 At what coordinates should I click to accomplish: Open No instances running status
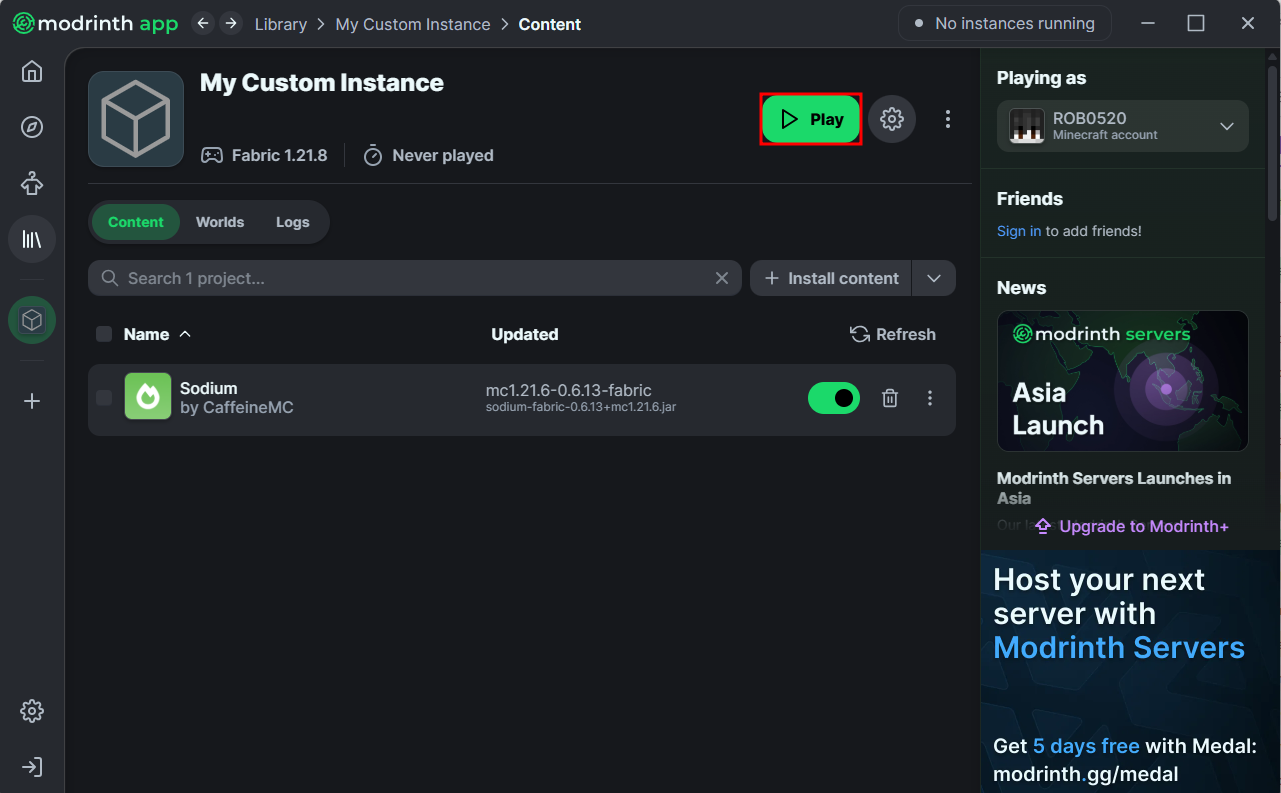point(1005,23)
